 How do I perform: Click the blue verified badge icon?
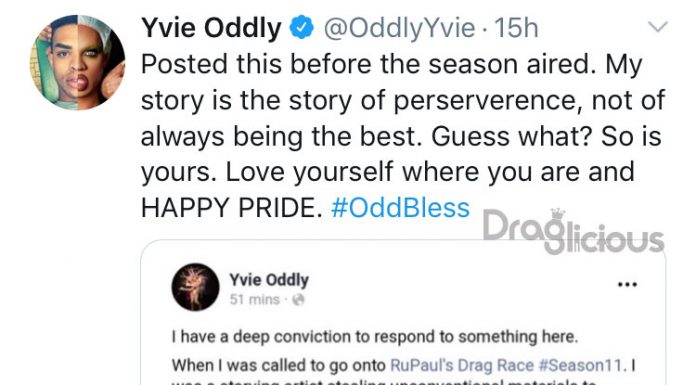[302, 27]
